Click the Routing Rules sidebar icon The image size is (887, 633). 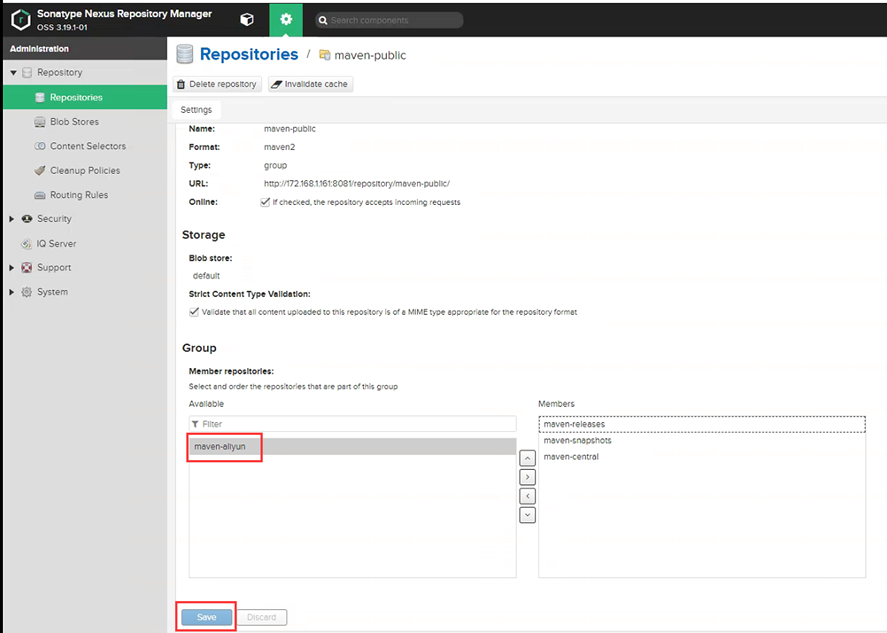coord(40,195)
